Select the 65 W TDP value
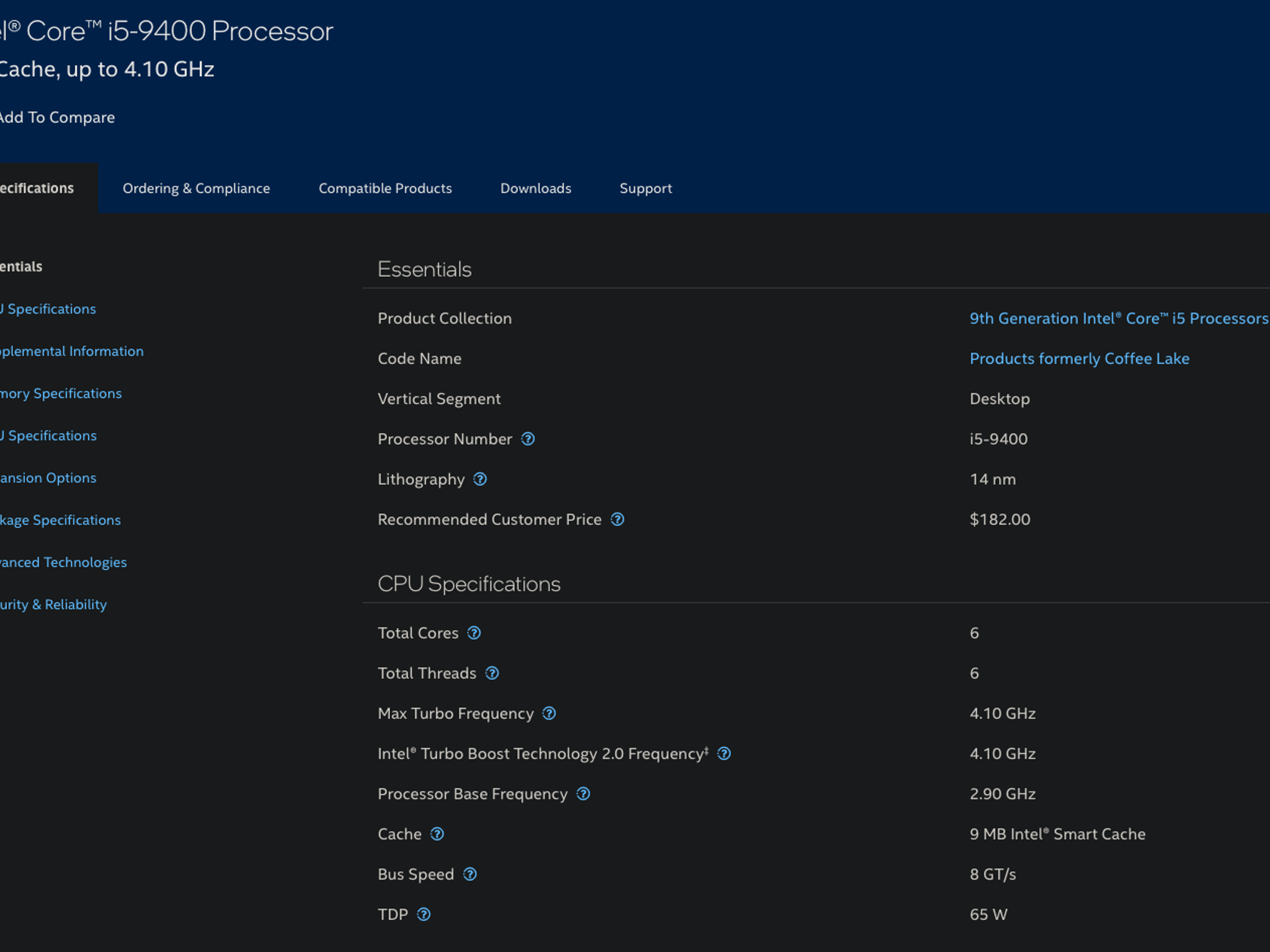 coord(988,914)
